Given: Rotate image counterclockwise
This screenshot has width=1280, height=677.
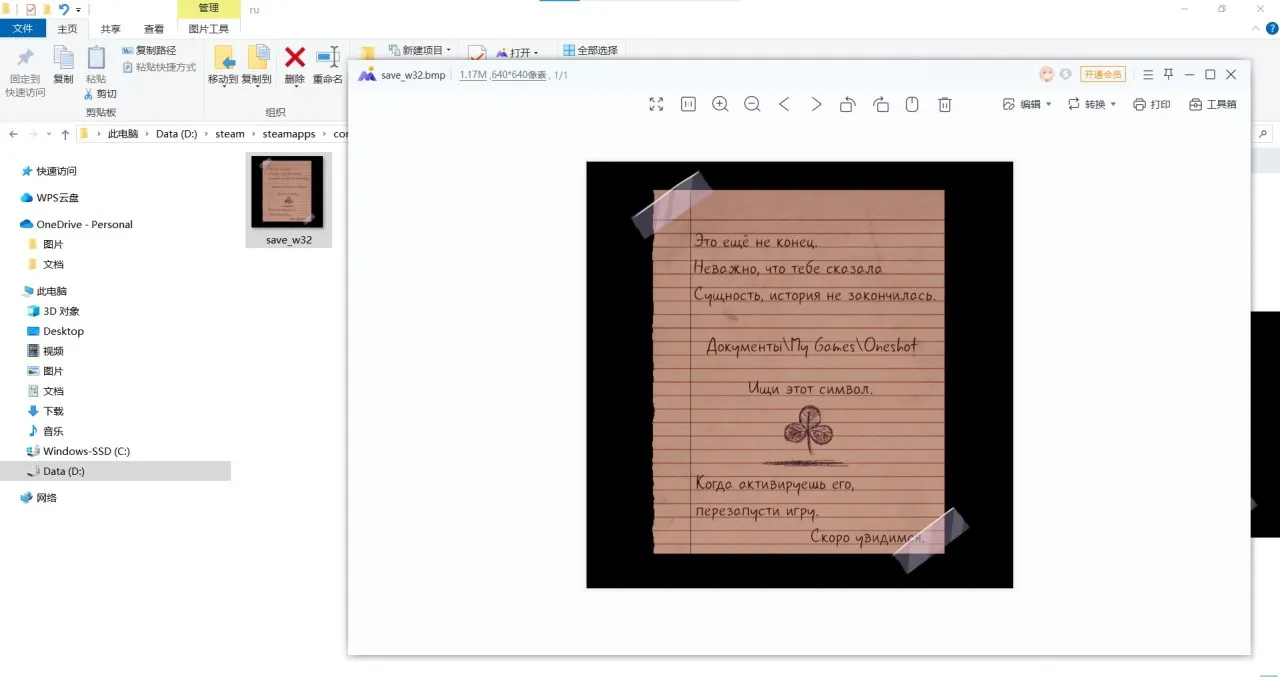Looking at the screenshot, I should click(x=848, y=104).
